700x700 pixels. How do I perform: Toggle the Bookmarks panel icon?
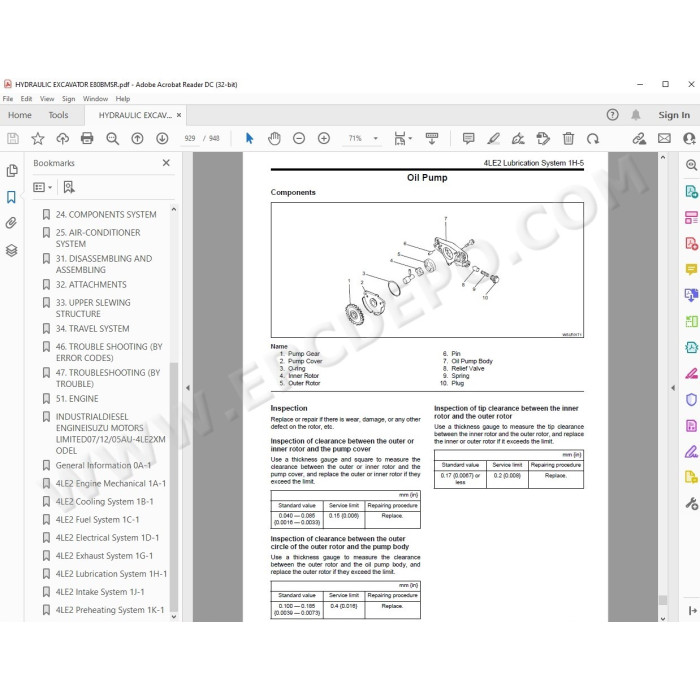11,197
